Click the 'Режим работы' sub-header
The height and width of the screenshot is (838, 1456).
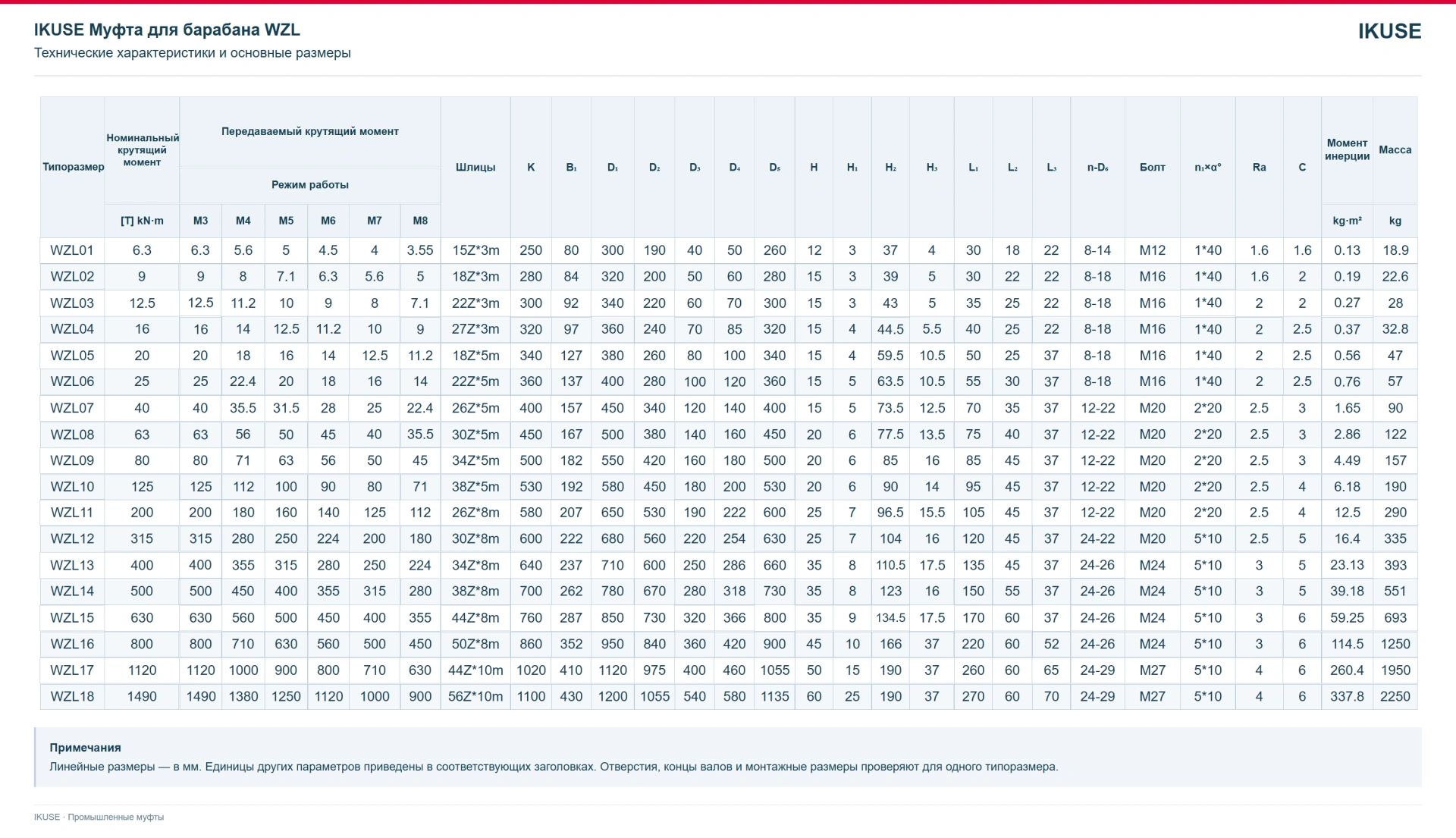309,184
